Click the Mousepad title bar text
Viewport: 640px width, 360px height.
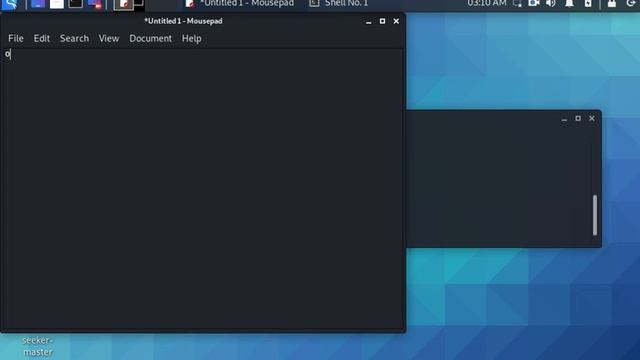click(x=183, y=21)
